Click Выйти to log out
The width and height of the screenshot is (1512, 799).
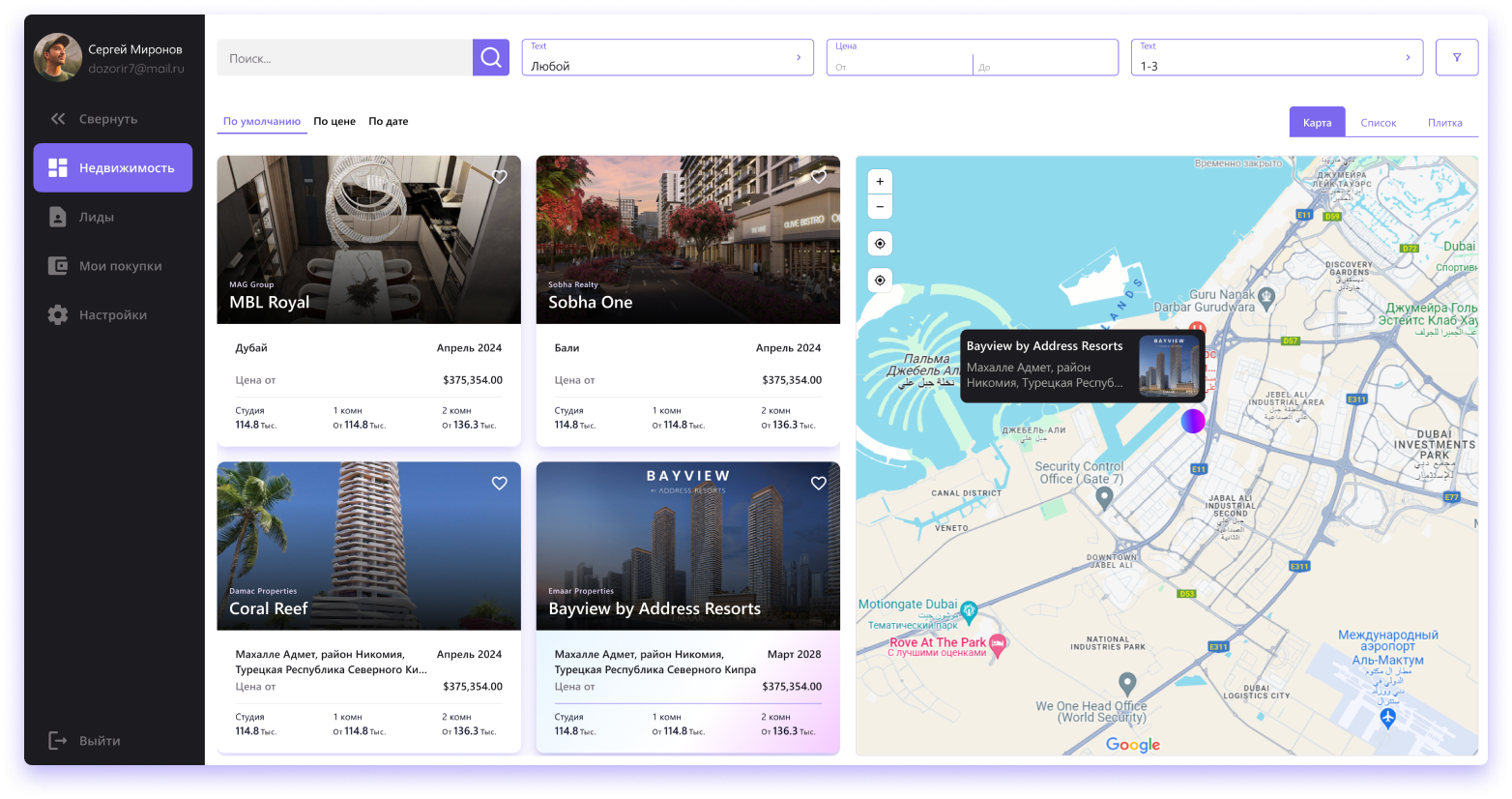pyautogui.click(x=100, y=741)
